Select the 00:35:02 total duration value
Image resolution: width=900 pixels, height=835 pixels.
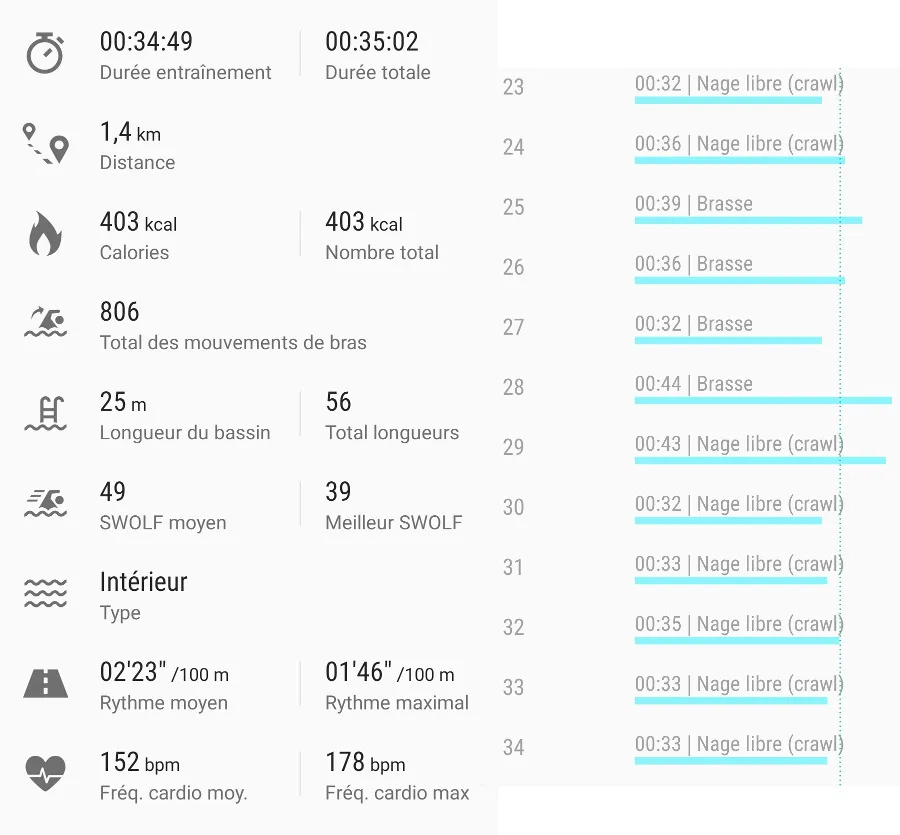(x=371, y=42)
